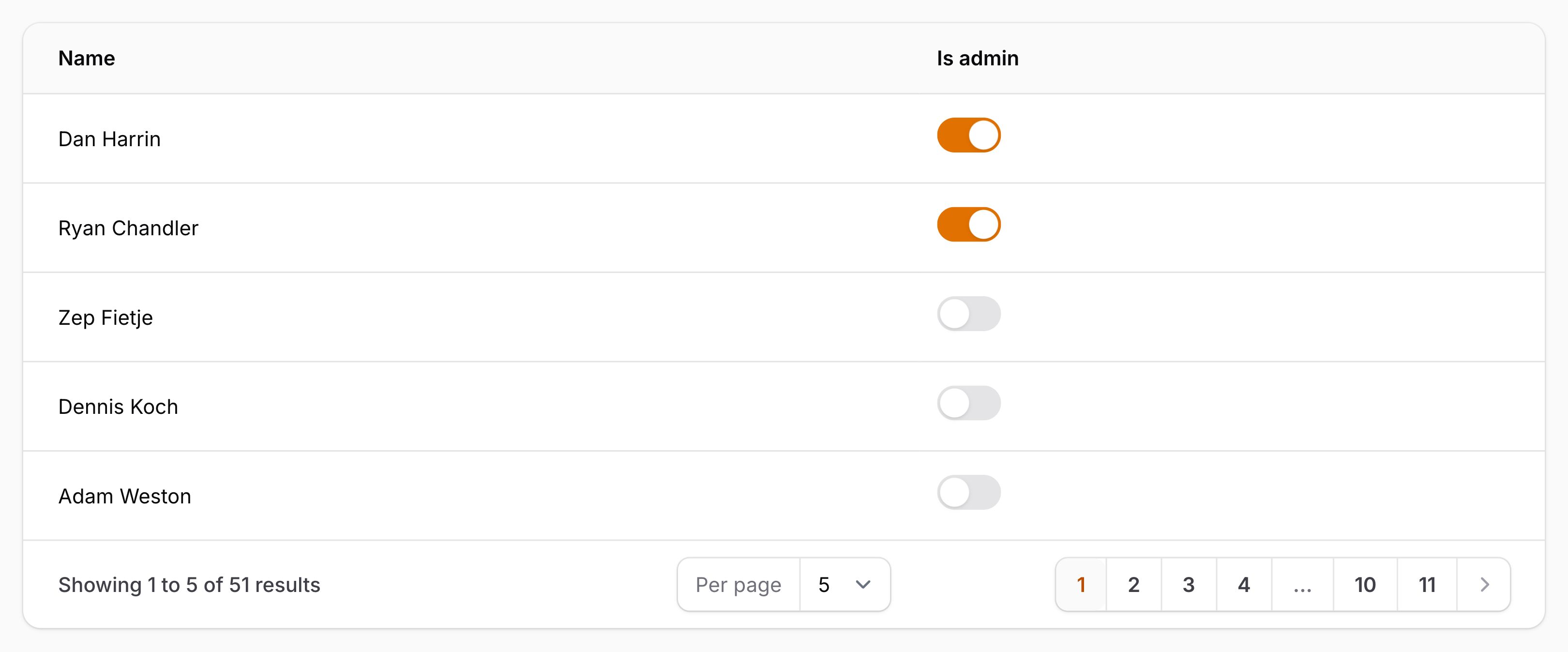1568x652 pixels.
Task: Sort the table by the Name column
Action: (x=87, y=58)
